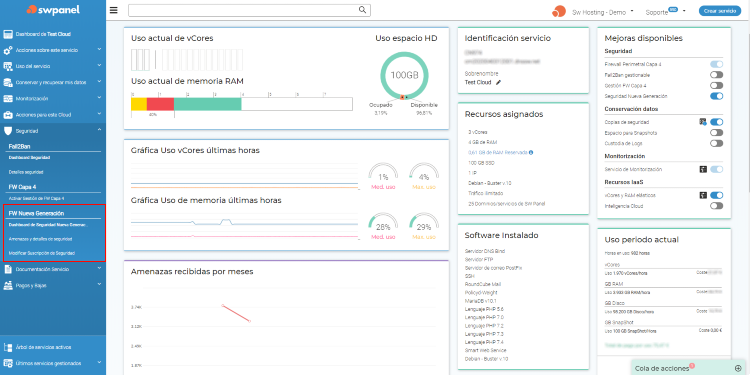This screenshot has height=375, width=750.
Task: Expand Pagos y Bajas chevron
Action: pos(99,285)
